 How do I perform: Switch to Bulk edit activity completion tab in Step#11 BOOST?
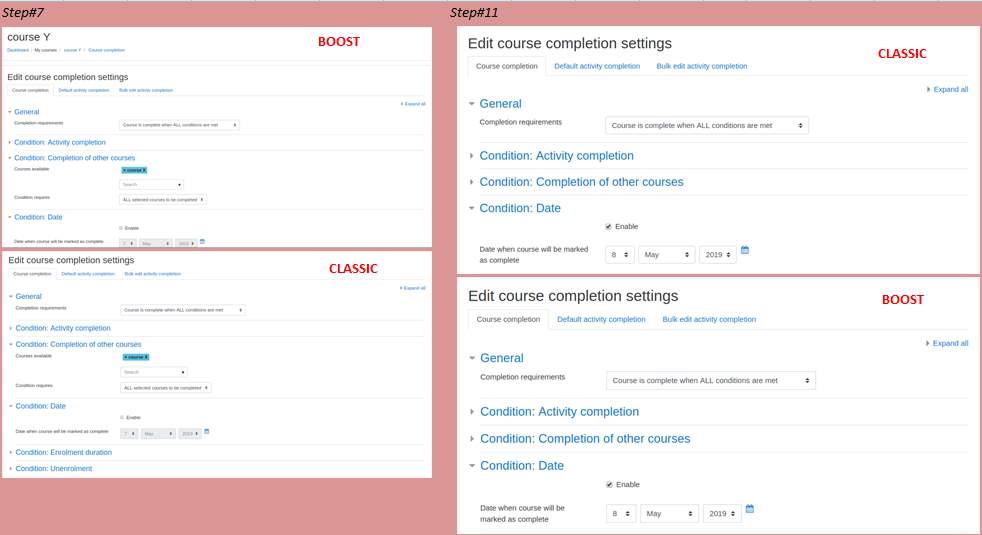tap(709, 319)
